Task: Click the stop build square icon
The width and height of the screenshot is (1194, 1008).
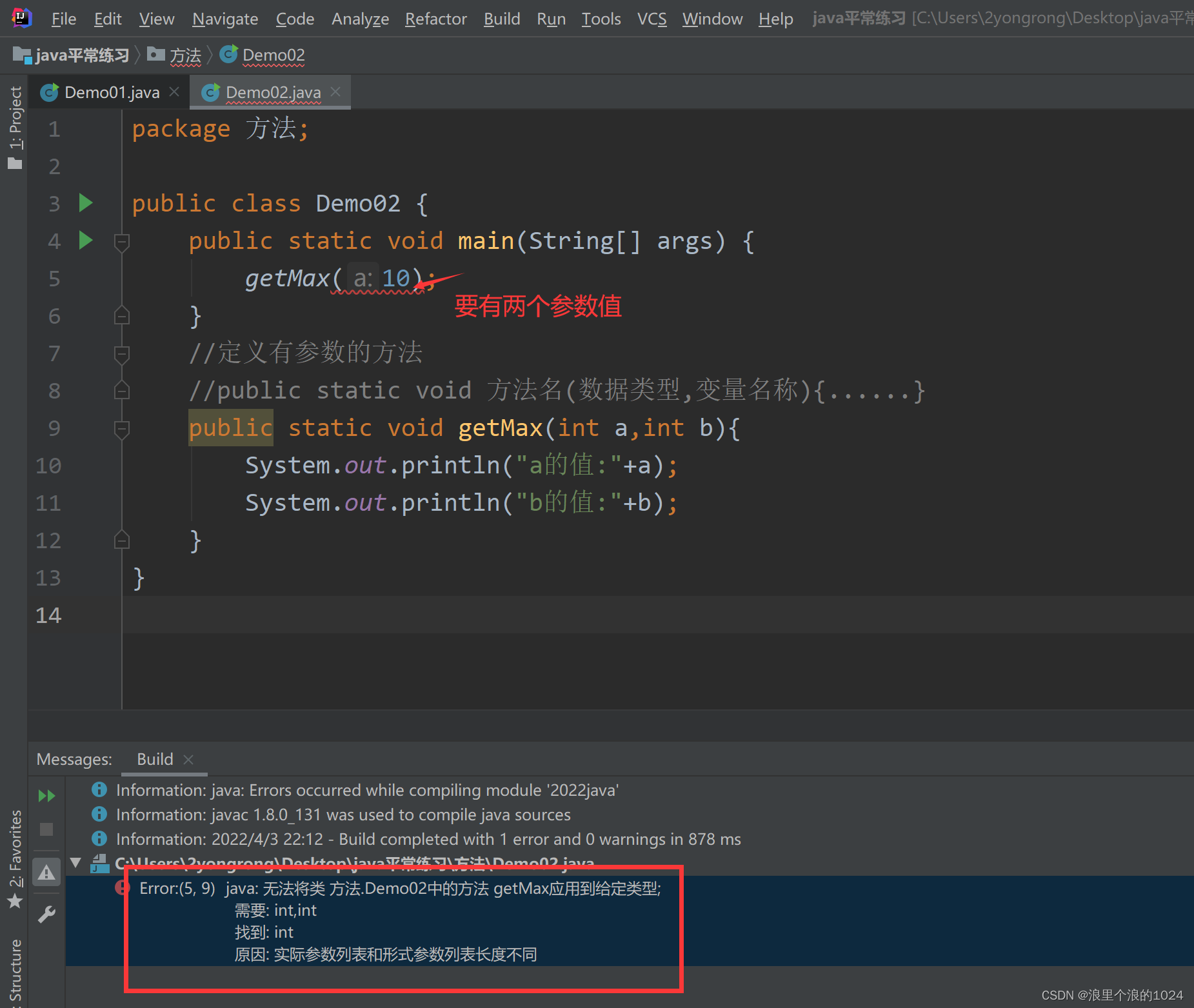Action: 46,829
